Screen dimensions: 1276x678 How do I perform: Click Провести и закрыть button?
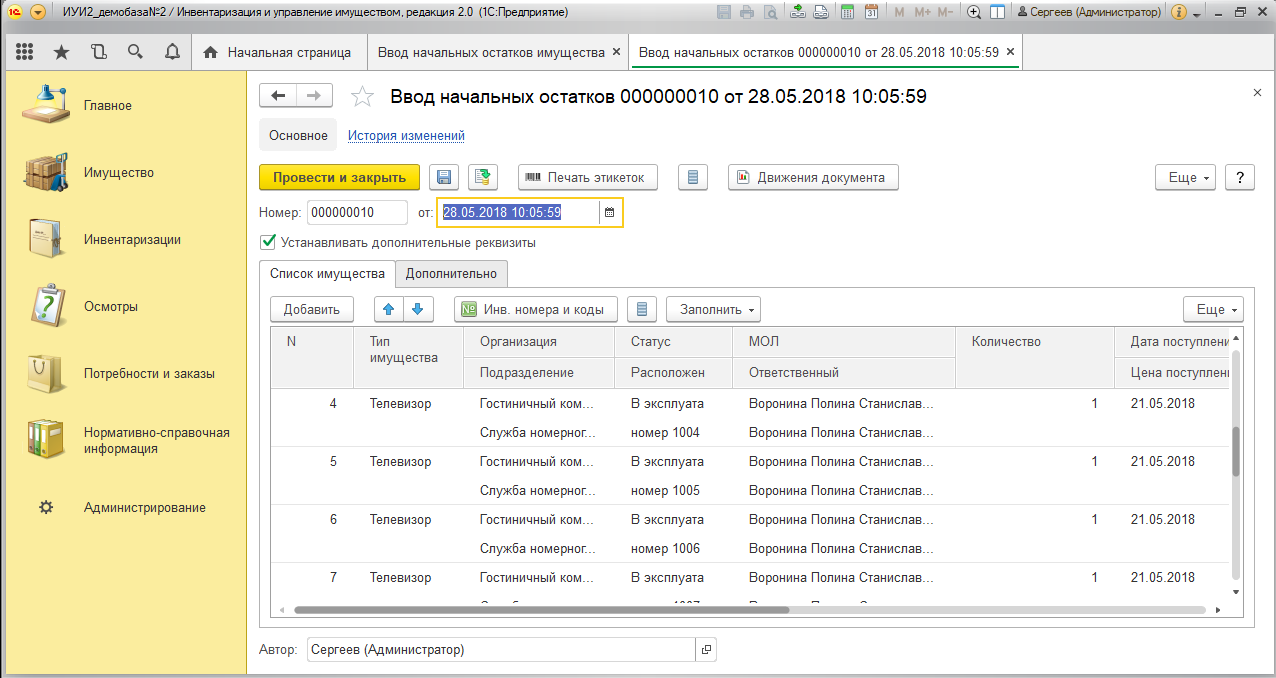[339, 177]
